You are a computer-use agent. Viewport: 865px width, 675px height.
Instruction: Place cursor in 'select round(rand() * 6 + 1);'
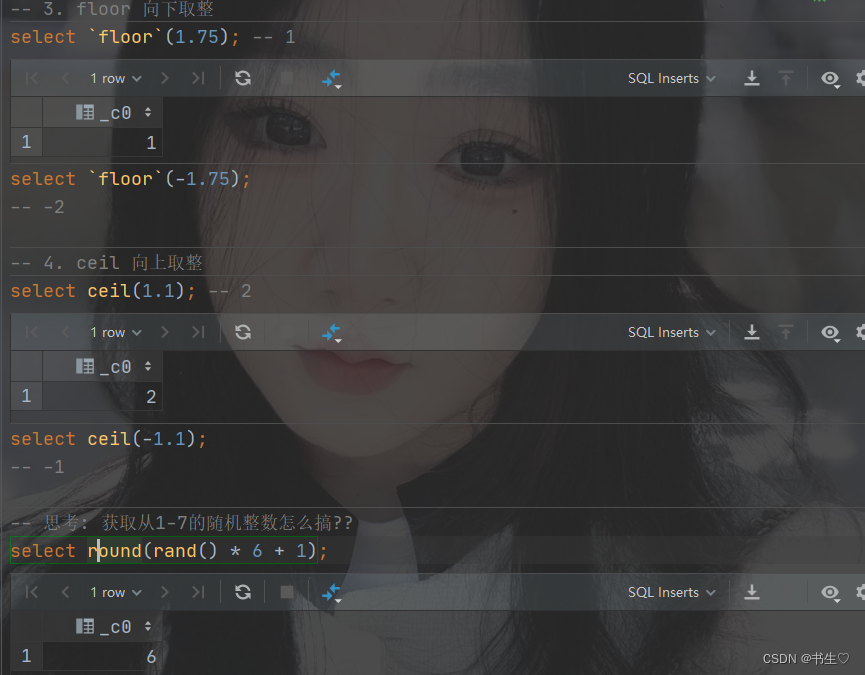point(169,550)
